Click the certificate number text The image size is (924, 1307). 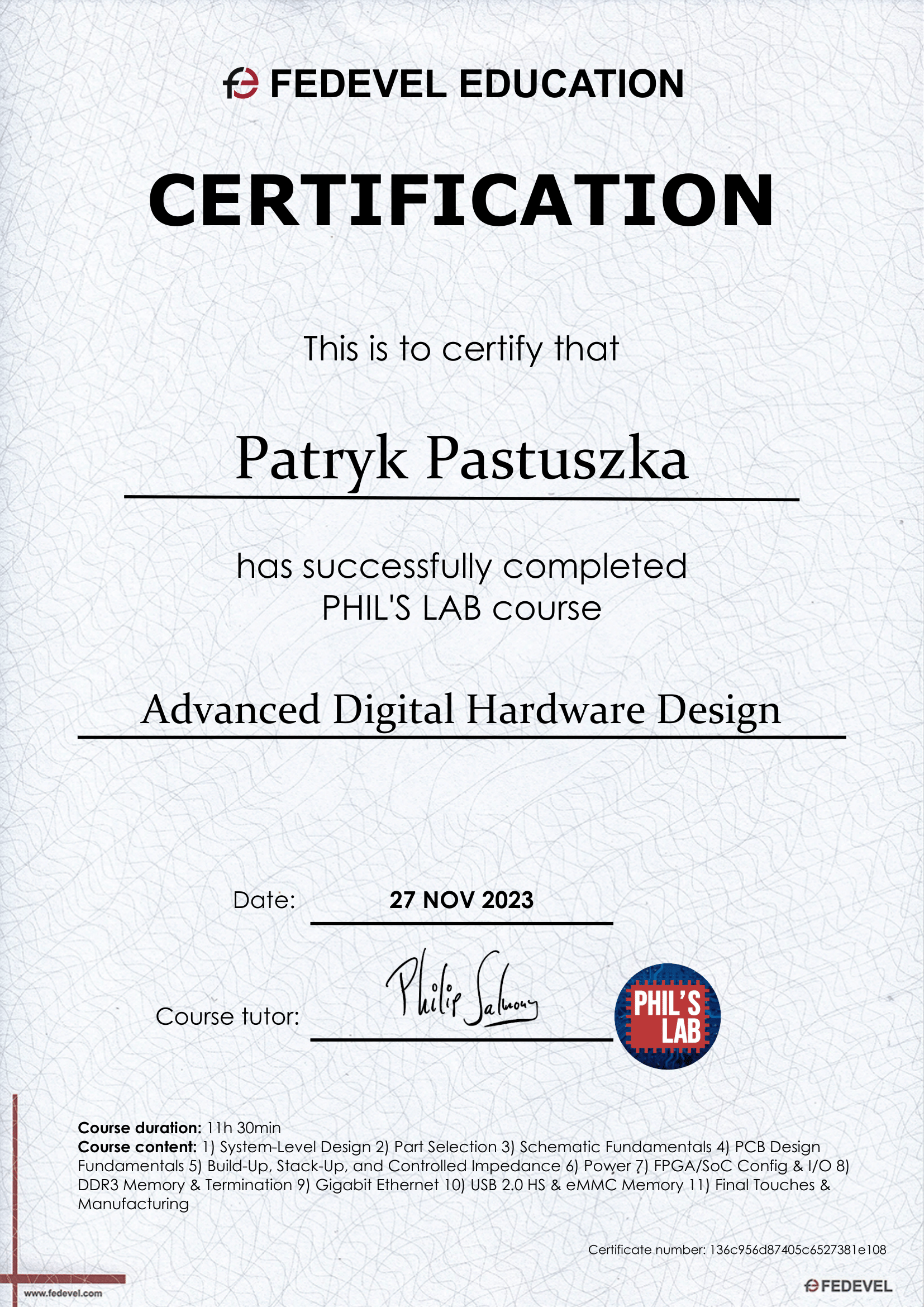tap(737, 1249)
